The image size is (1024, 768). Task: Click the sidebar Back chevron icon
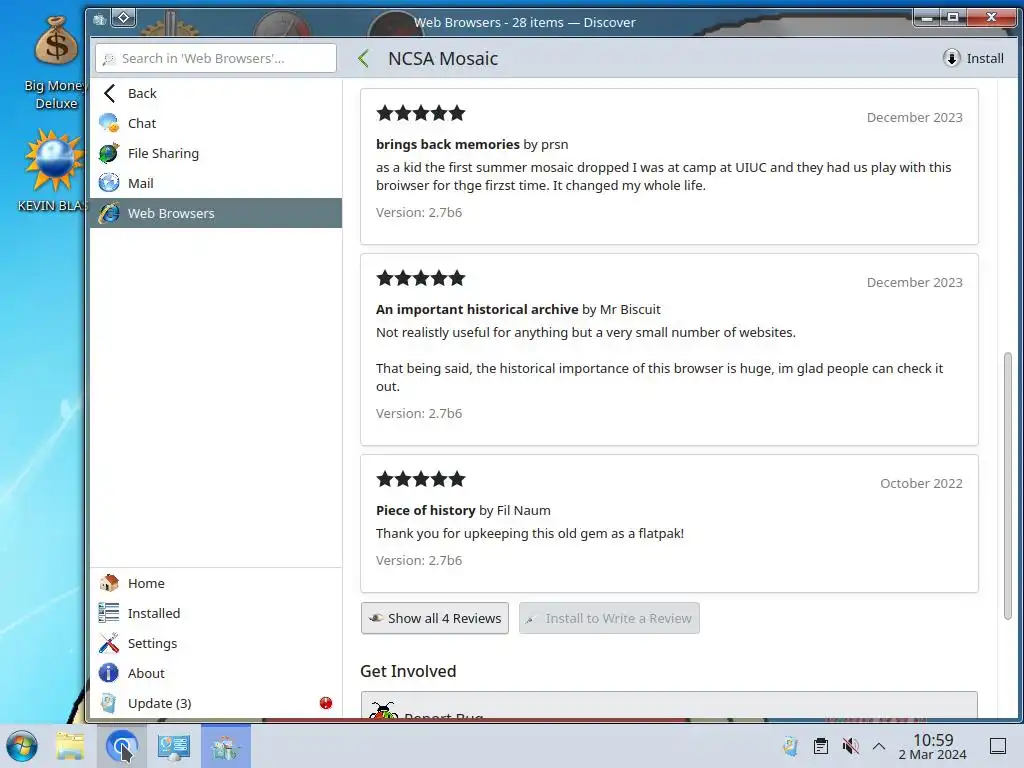[109, 93]
